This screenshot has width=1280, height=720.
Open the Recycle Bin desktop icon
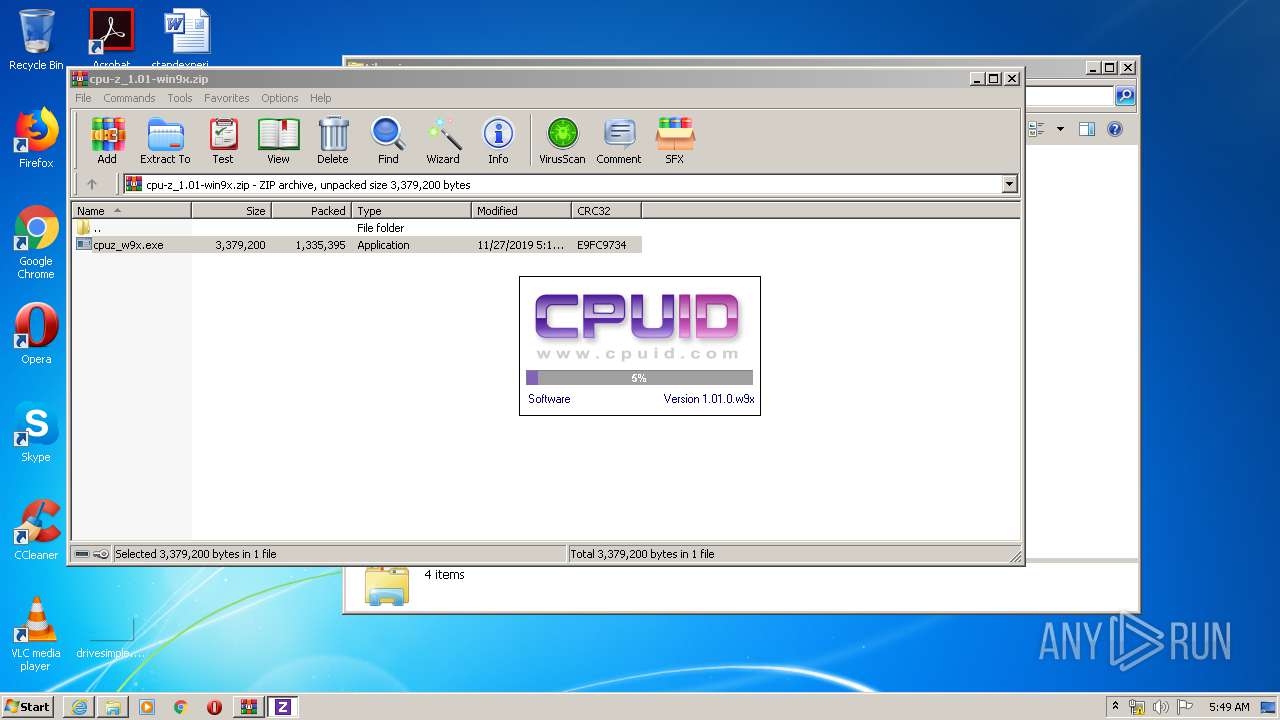[36, 40]
